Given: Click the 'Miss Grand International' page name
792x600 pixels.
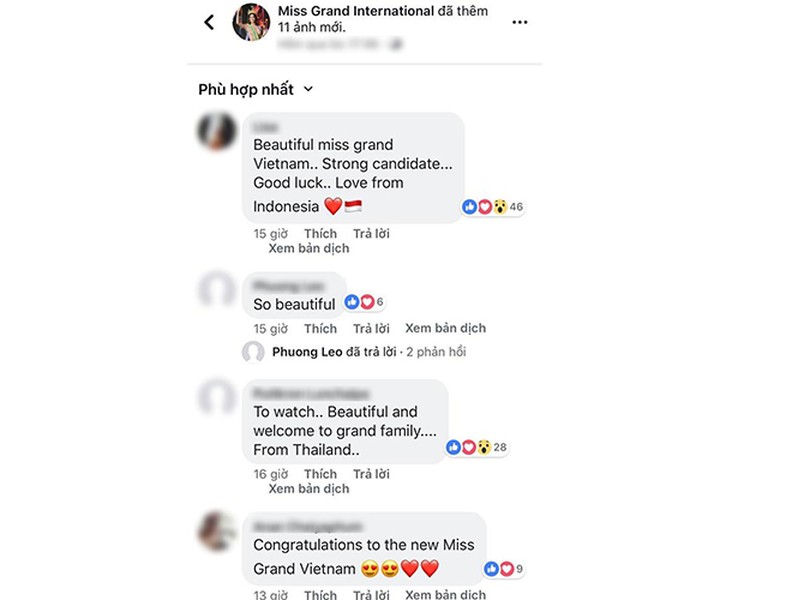Looking at the screenshot, I should coord(356,11).
